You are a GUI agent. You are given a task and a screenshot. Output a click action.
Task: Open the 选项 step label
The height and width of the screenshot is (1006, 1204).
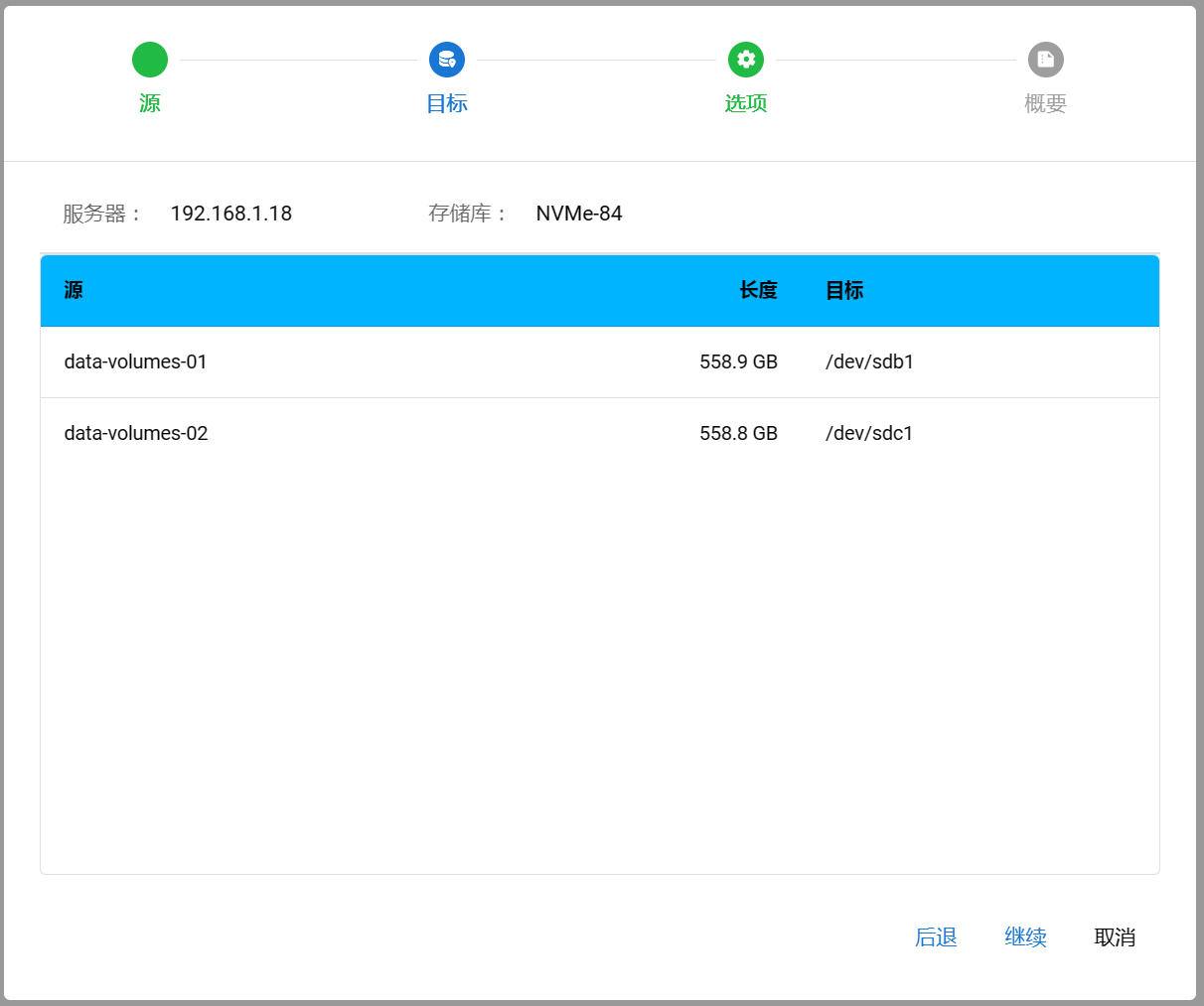click(x=746, y=103)
